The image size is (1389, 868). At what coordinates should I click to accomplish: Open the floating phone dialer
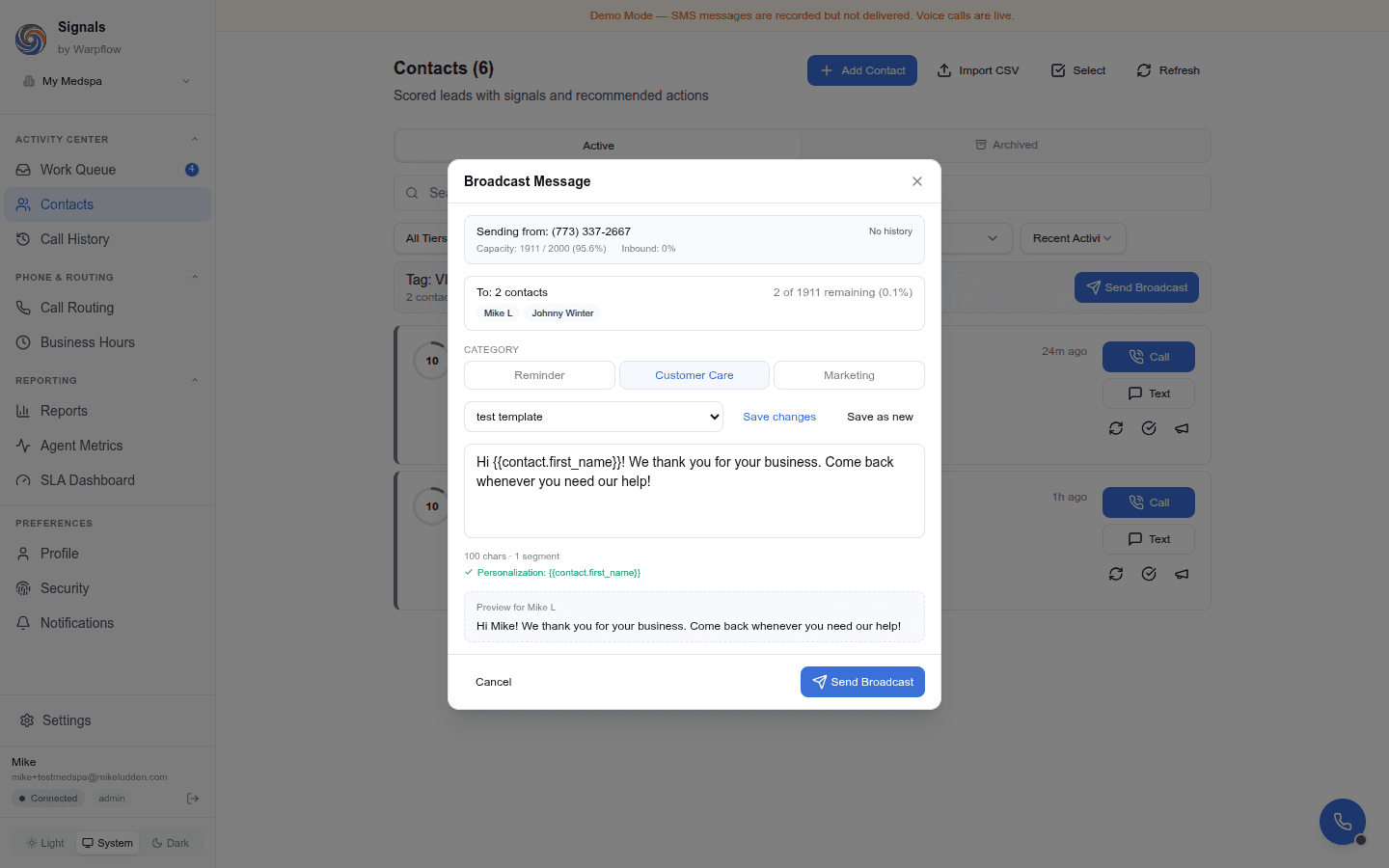(1342, 821)
